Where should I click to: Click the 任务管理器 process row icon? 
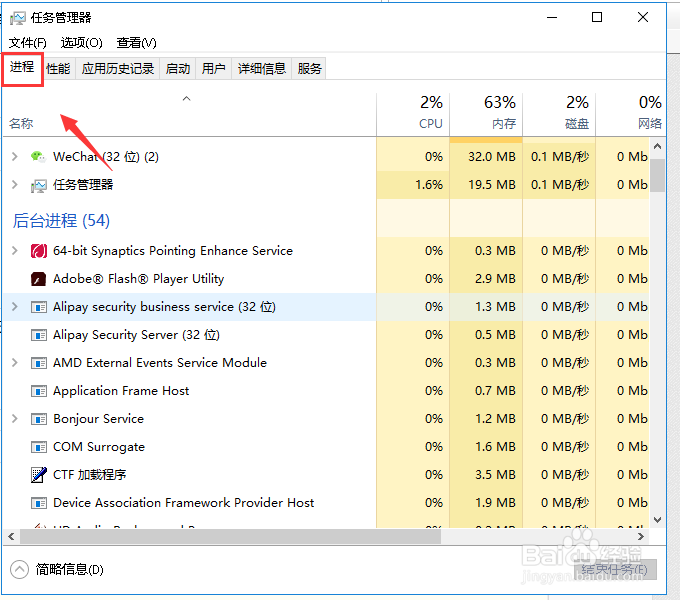pyautogui.click(x=38, y=185)
